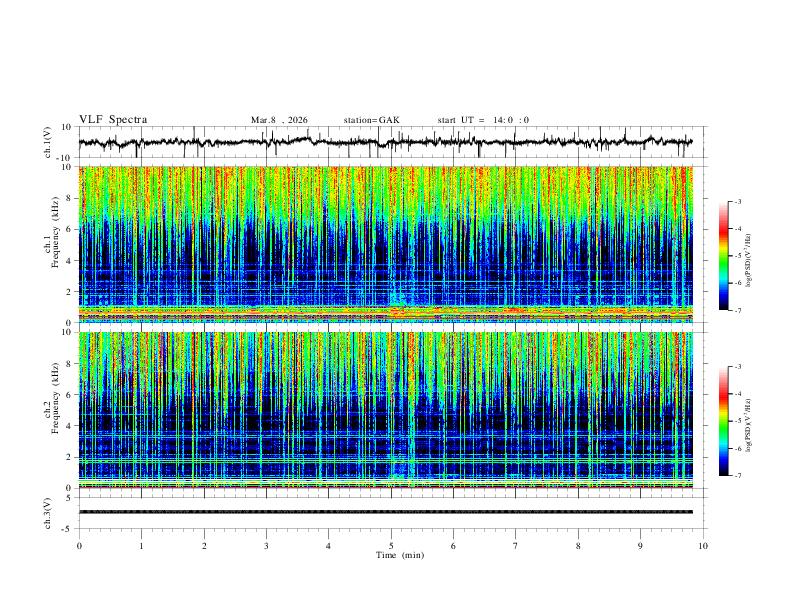The image size is (792, 612).
Task: Select time axis tick label 6
Action: coord(453,546)
